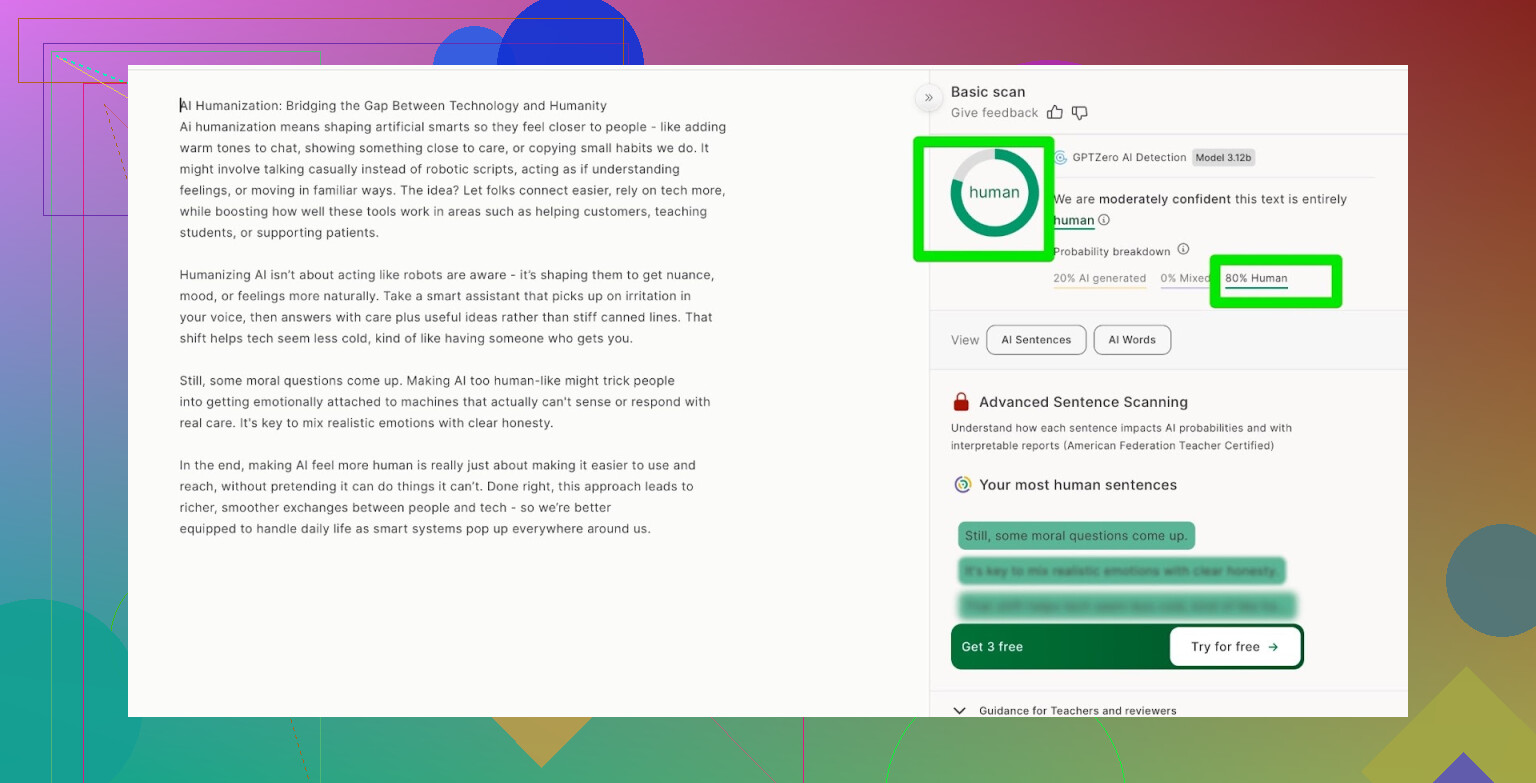
Task: Click the red lock icon for Advanced Scanning
Action: 961,402
